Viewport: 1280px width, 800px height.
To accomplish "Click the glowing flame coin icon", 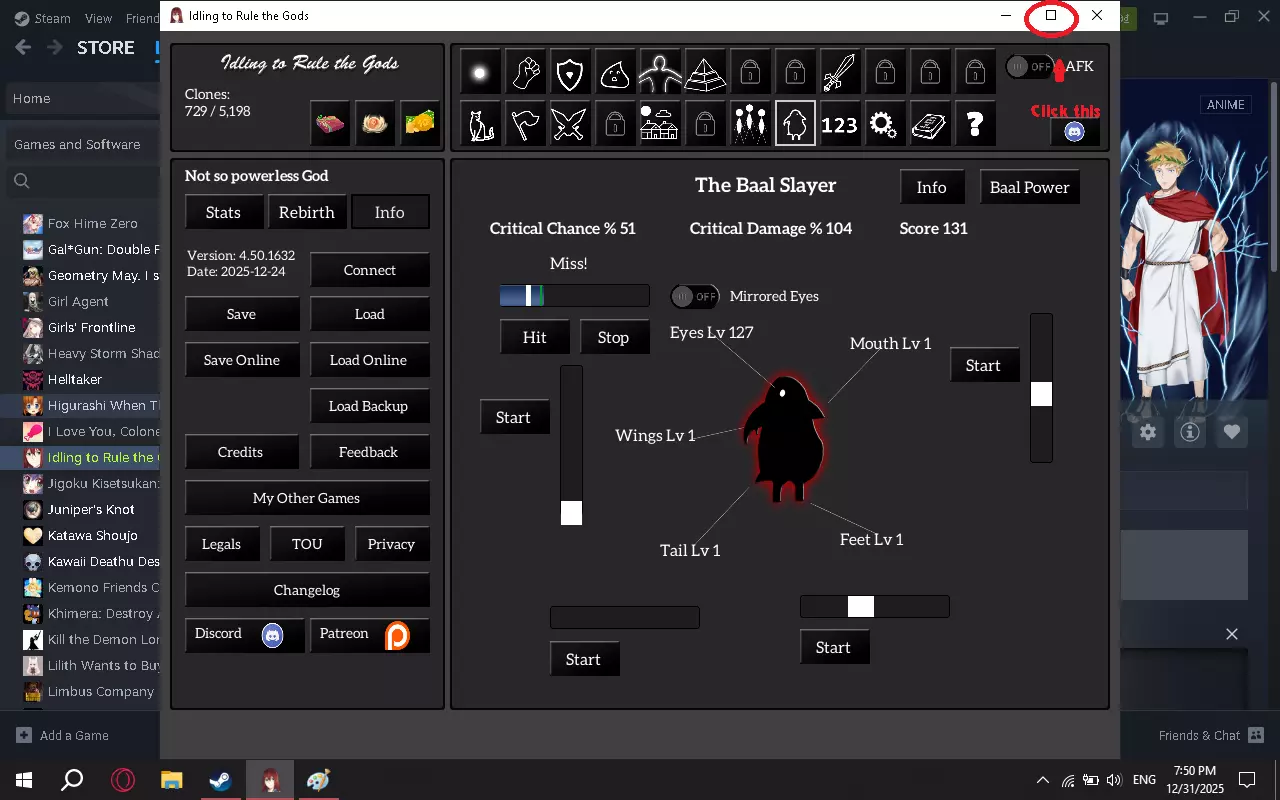I will (376, 123).
